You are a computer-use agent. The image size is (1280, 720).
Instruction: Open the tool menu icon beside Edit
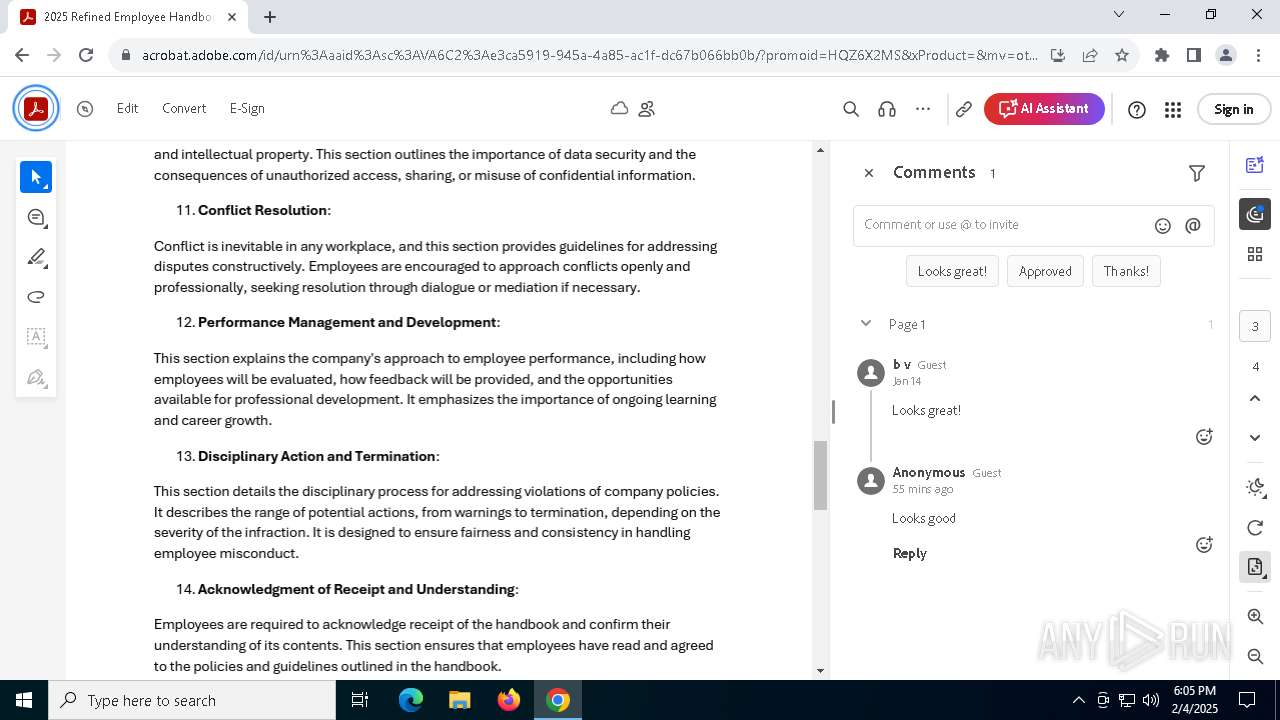pyautogui.click(x=85, y=109)
